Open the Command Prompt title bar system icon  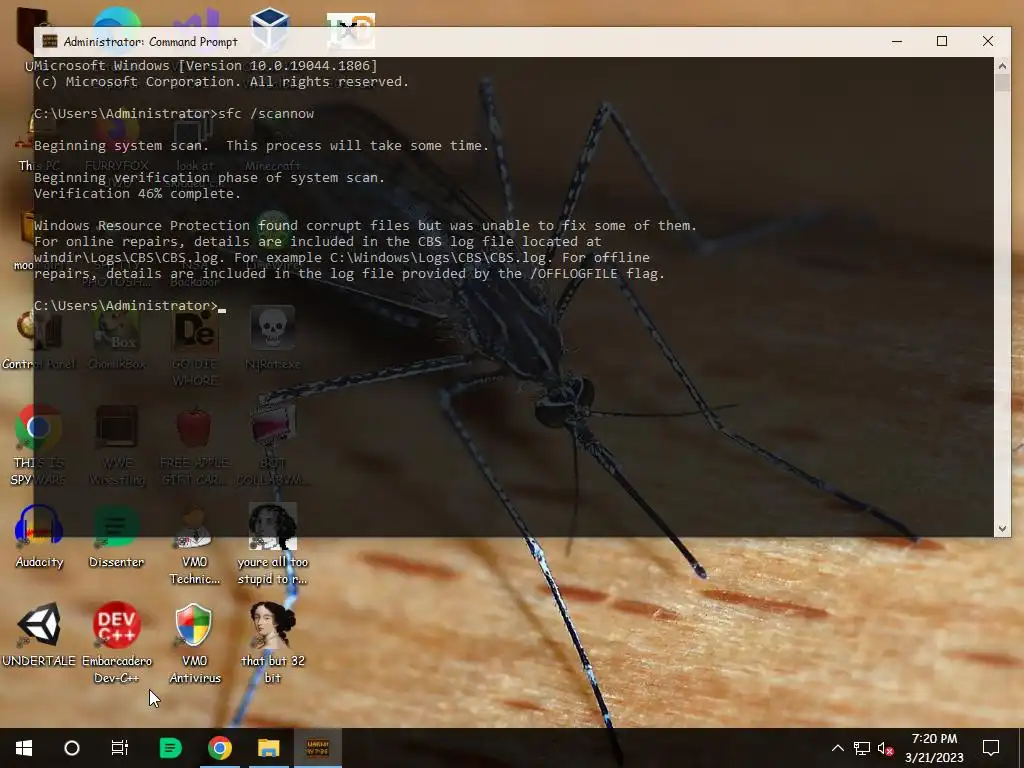click(50, 41)
